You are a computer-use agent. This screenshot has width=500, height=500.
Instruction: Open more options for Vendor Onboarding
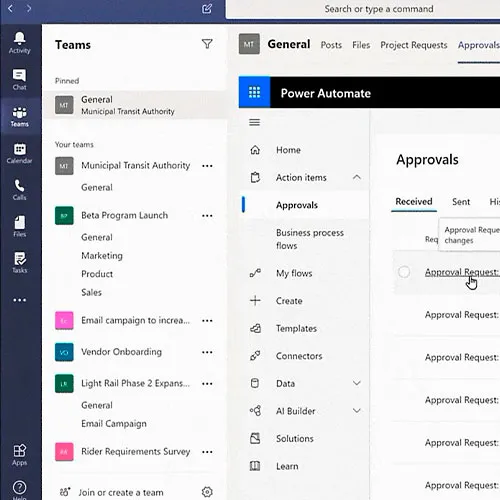click(x=207, y=352)
